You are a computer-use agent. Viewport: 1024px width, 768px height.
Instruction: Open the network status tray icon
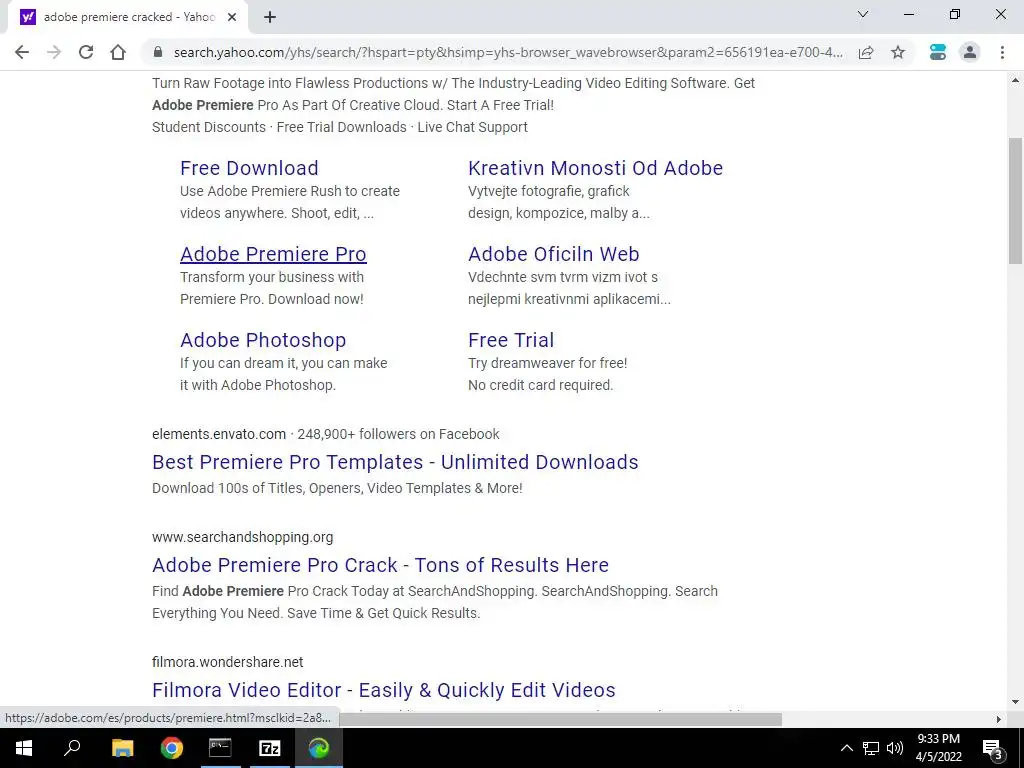[x=871, y=748]
